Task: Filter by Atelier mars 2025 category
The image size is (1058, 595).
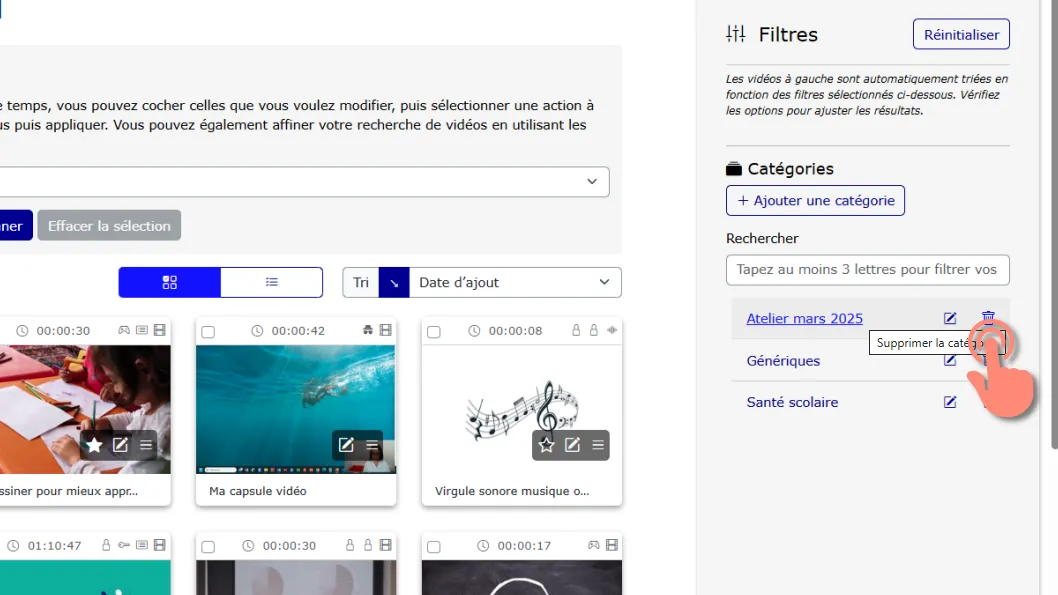Action: (x=804, y=318)
